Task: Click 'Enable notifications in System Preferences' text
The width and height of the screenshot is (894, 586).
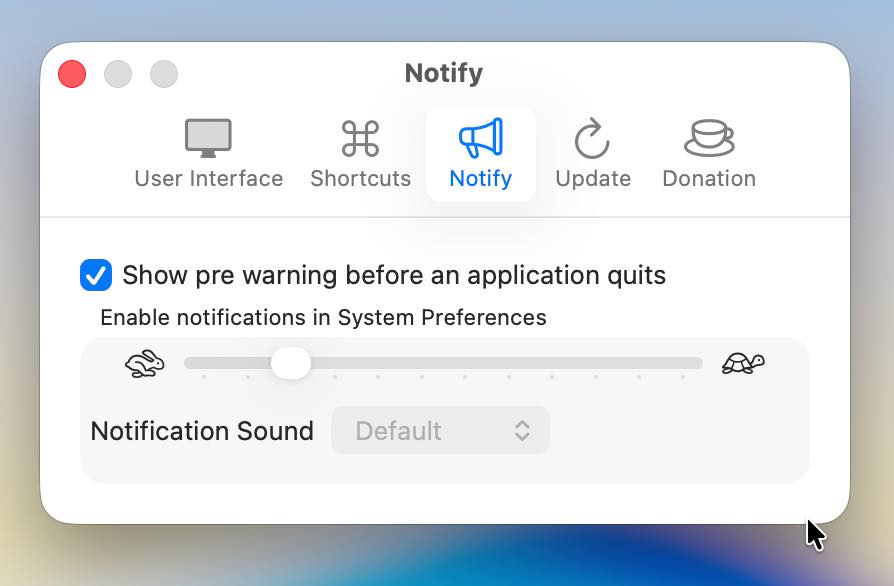Action: [x=323, y=318]
